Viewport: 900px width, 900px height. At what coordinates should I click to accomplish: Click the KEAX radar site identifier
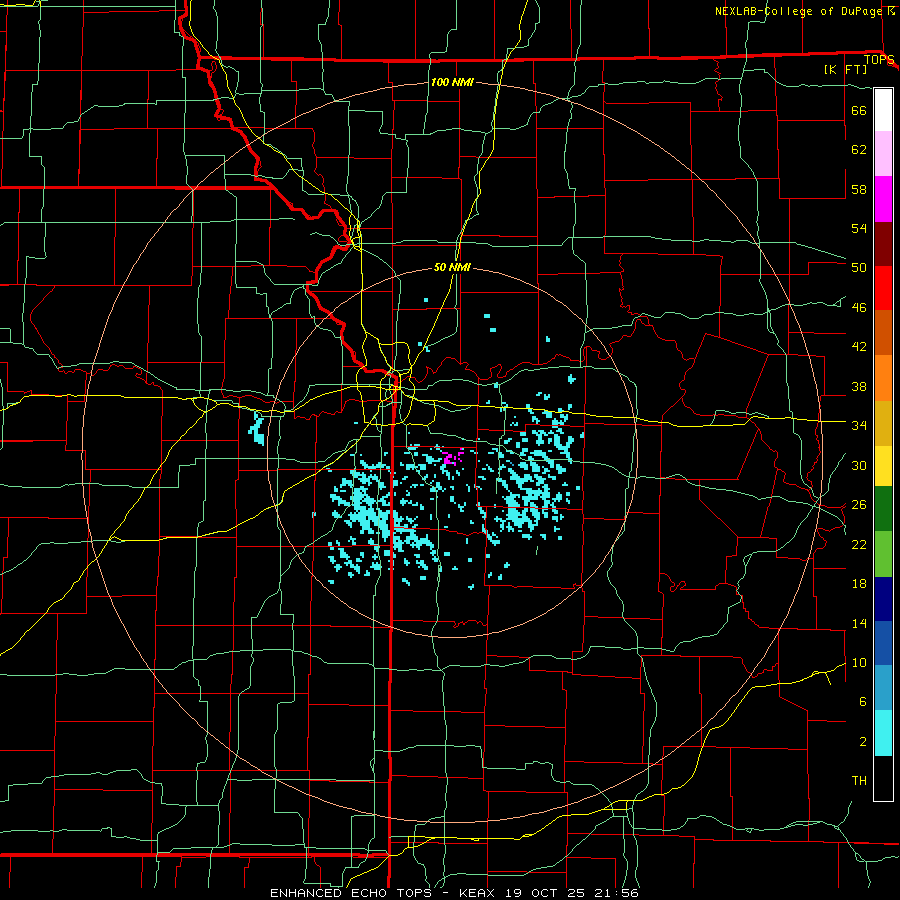479,893
